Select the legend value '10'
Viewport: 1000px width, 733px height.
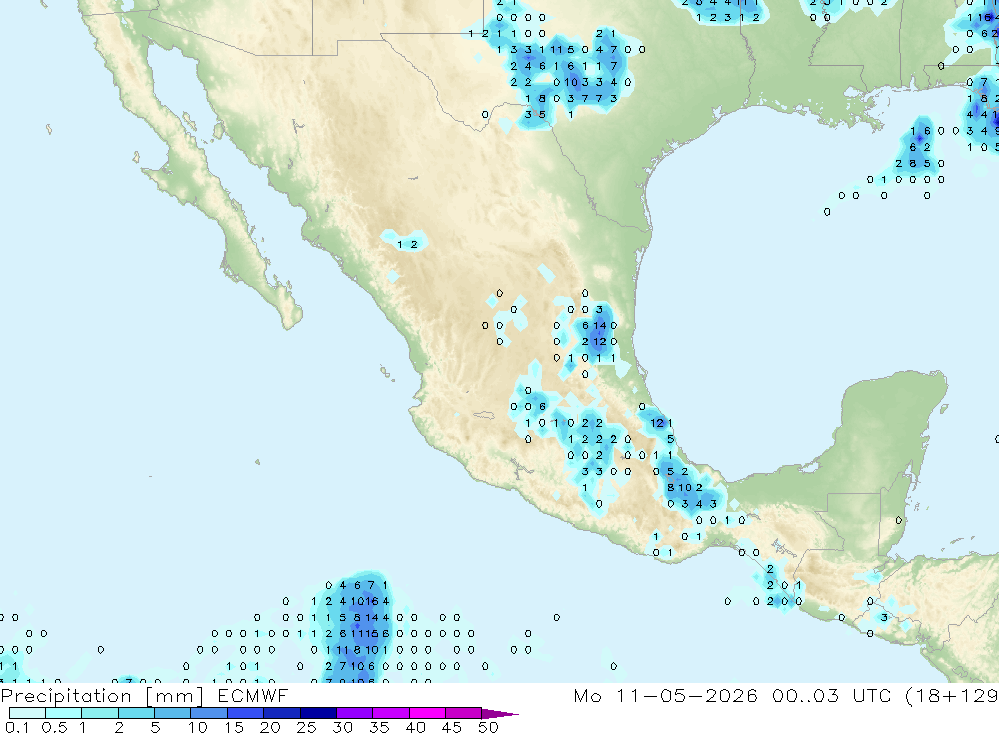(198, 727)
